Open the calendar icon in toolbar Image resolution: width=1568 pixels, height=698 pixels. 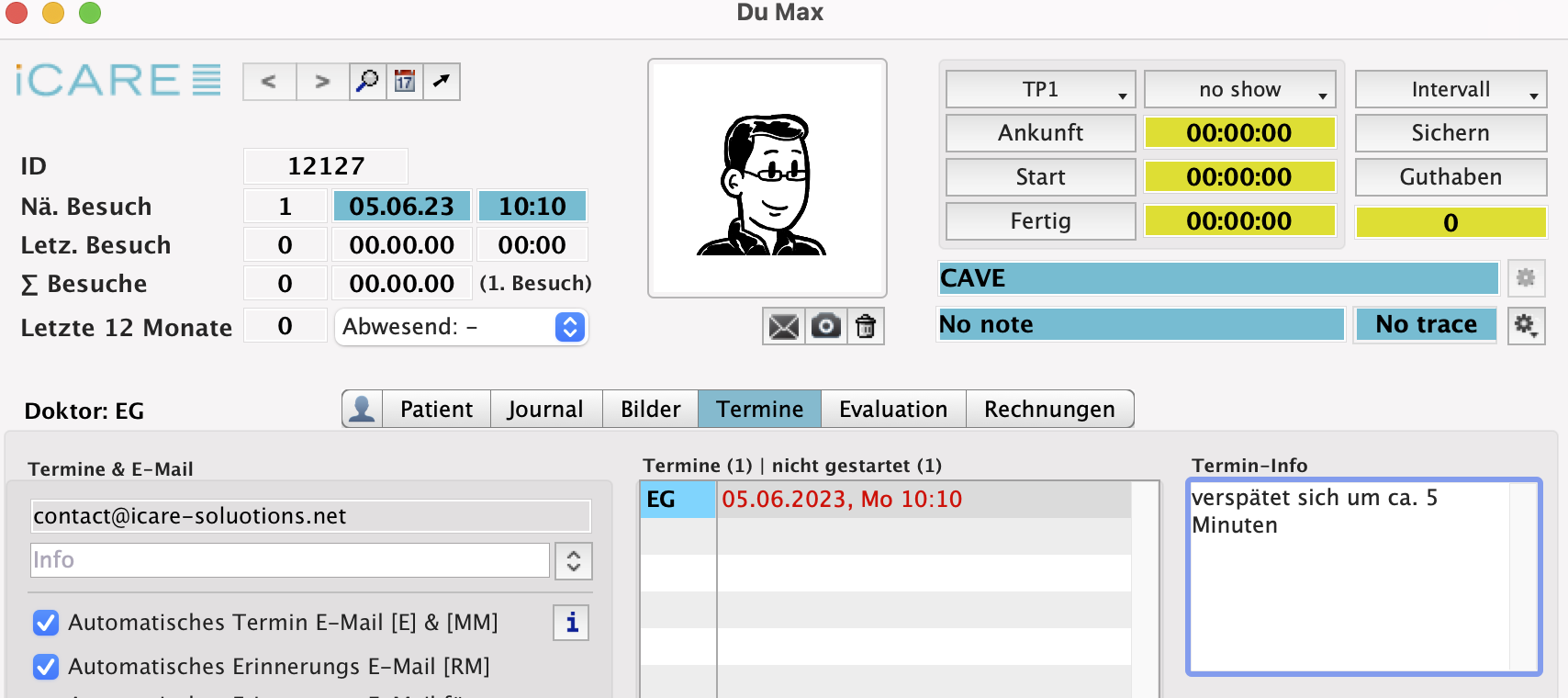coord(405,82)
